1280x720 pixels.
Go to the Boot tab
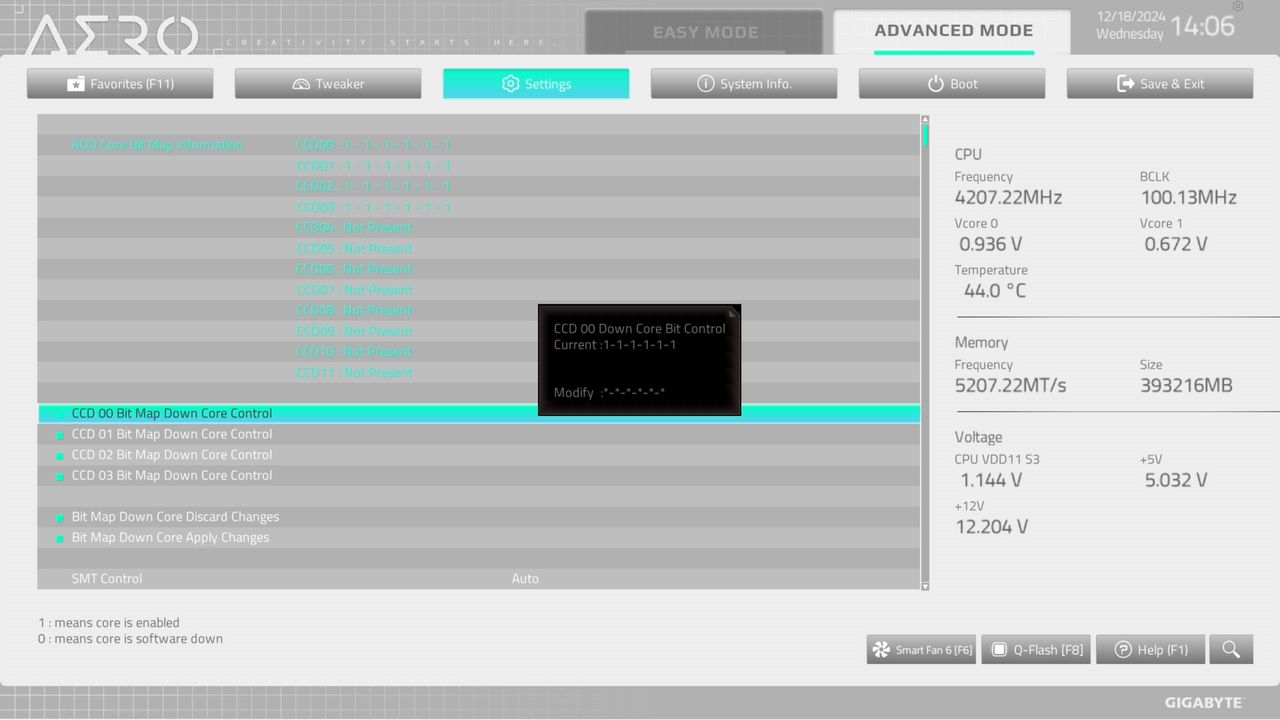pyautogui.click(x=952, y=84)
